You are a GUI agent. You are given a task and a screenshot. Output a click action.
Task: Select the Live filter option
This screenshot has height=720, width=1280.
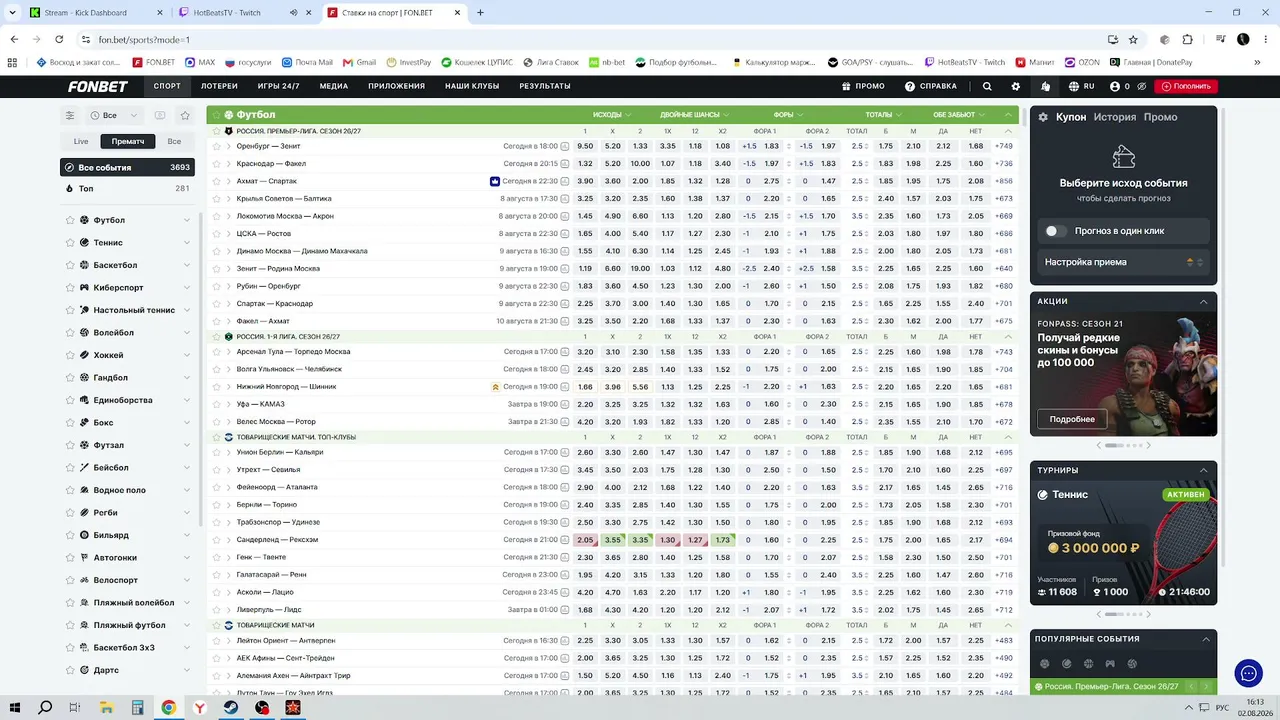pos(81,141)
